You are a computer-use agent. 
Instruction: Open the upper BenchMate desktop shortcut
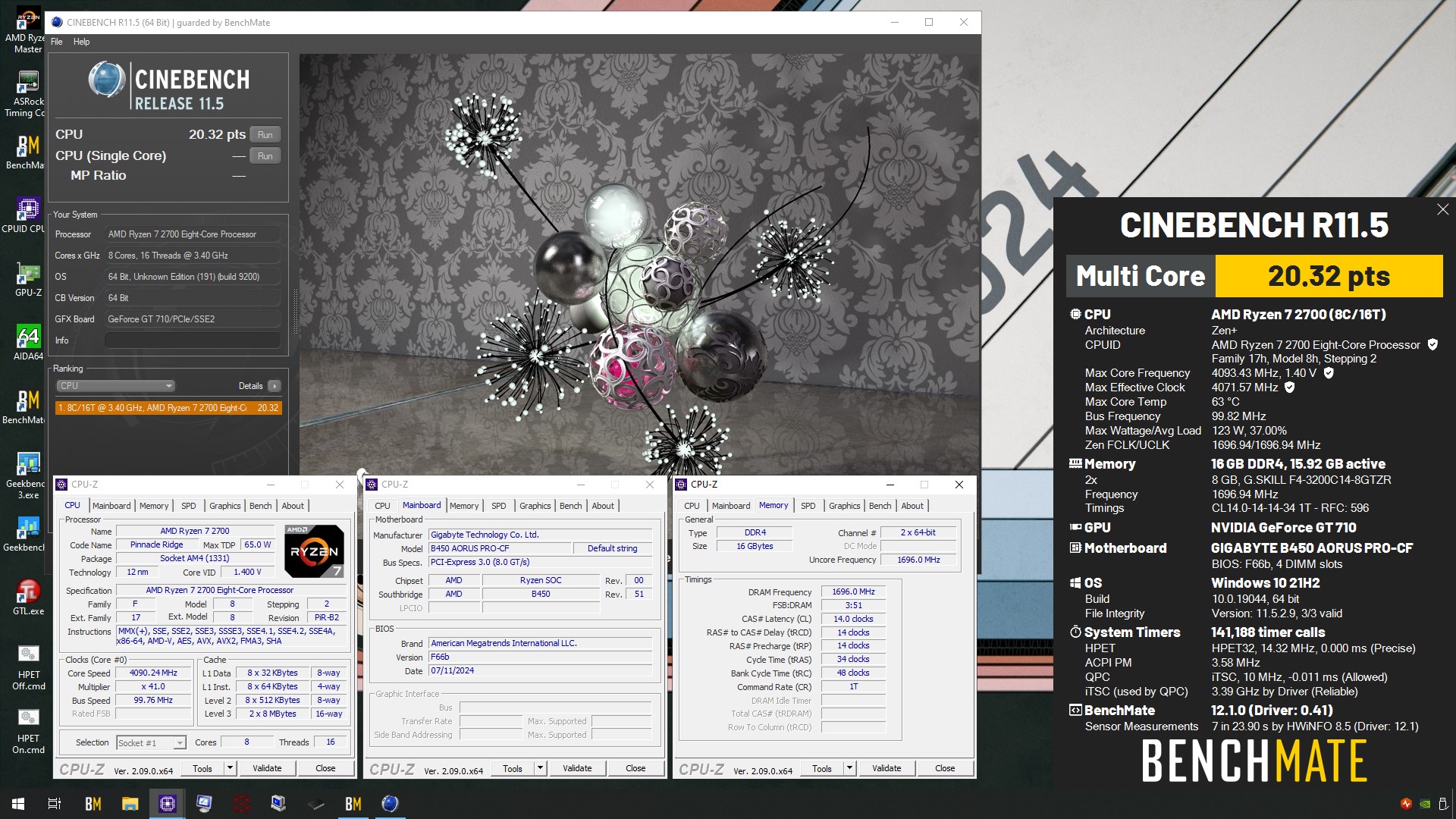pyautogui.click(x=28, y=152)
